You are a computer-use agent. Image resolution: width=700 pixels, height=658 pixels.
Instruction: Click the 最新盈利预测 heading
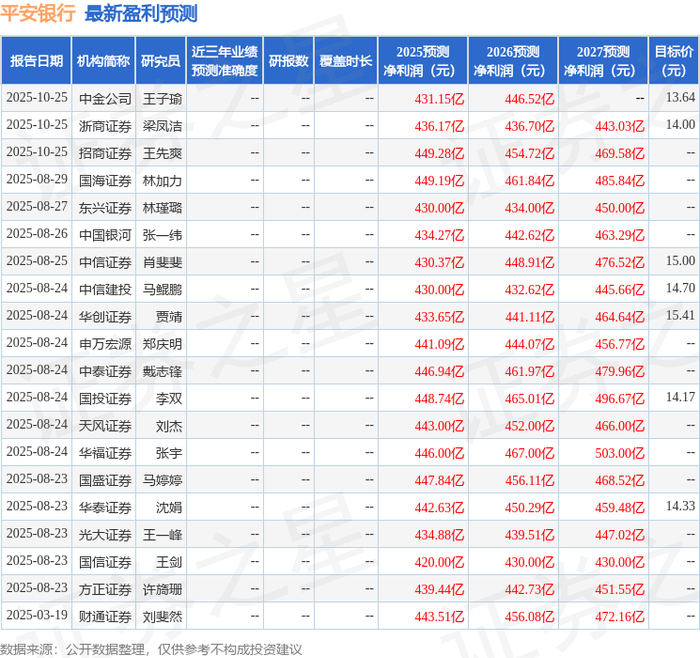coord(141,13)
